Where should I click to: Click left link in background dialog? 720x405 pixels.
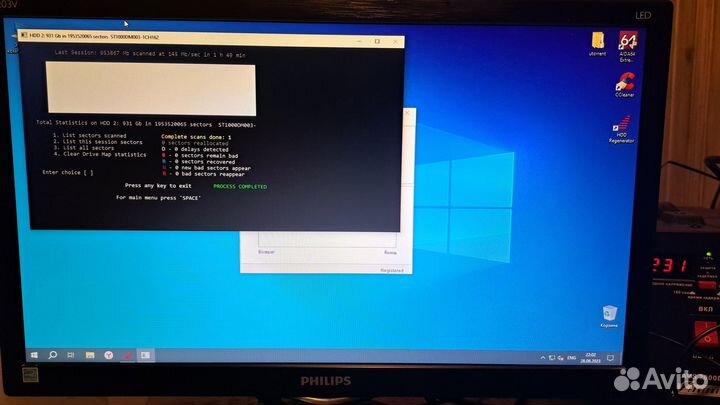(266, 252)
